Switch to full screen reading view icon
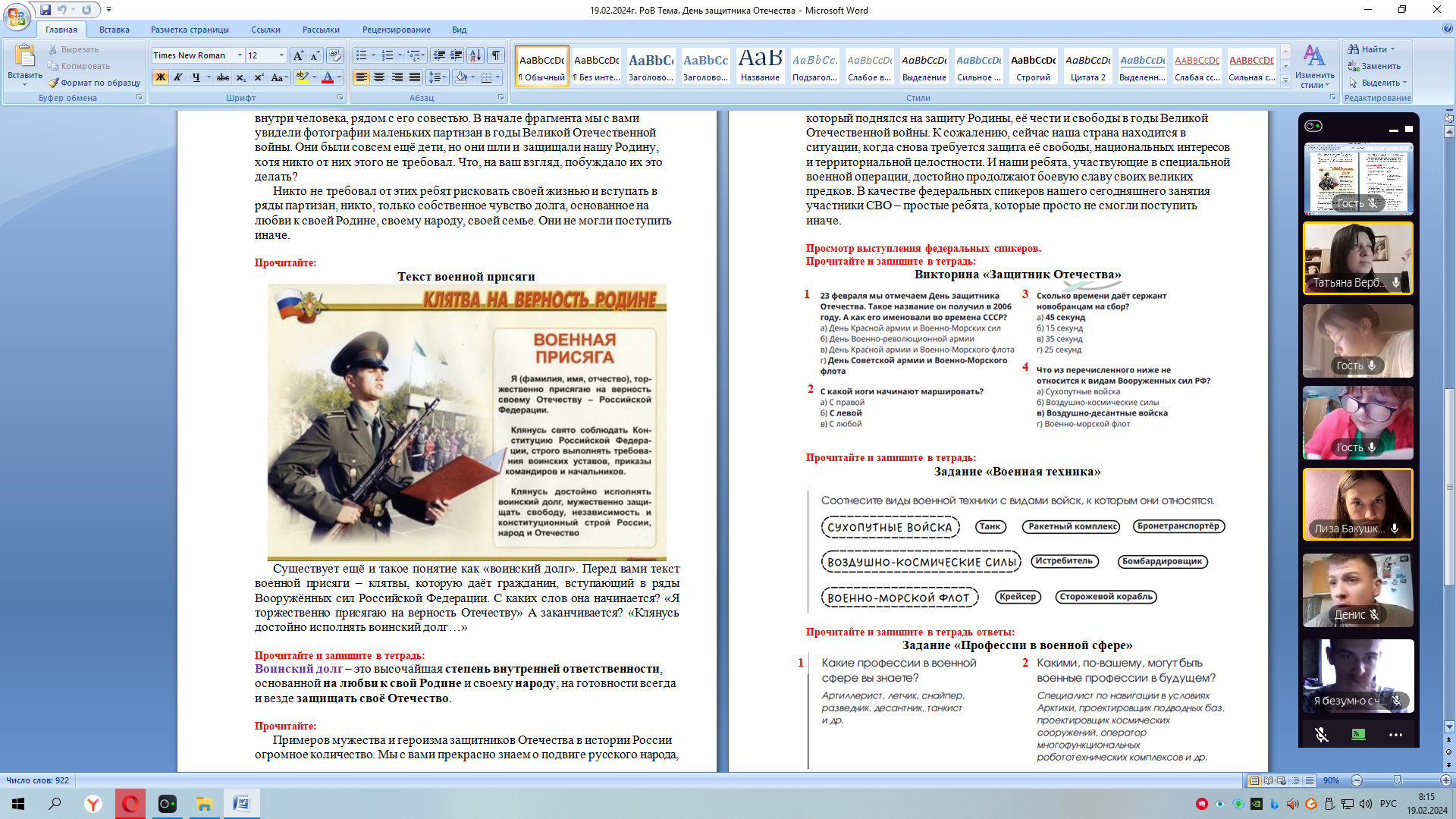The image size is (1456, 819). pos(1268,780)
